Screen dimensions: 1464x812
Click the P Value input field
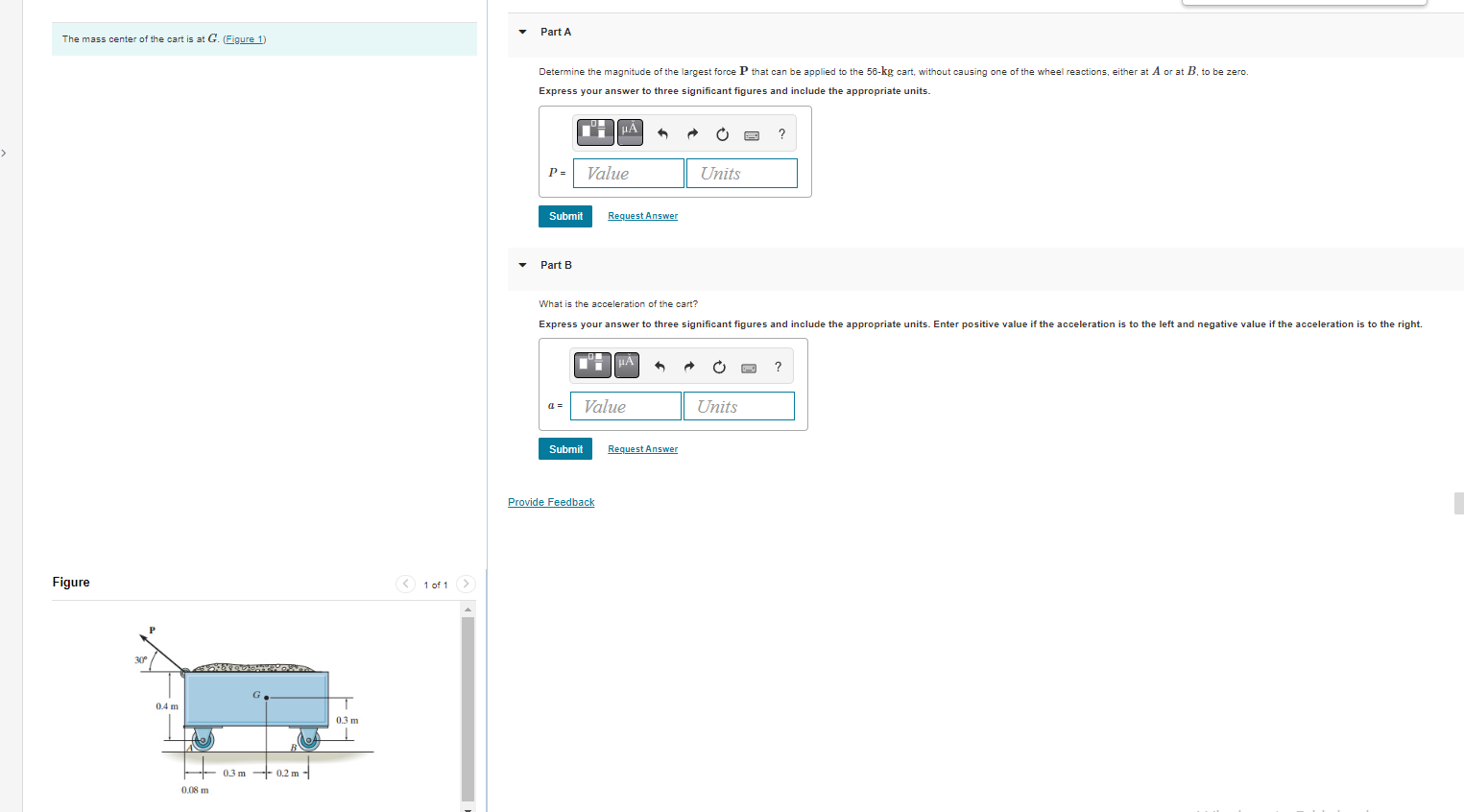click(629, 173)
